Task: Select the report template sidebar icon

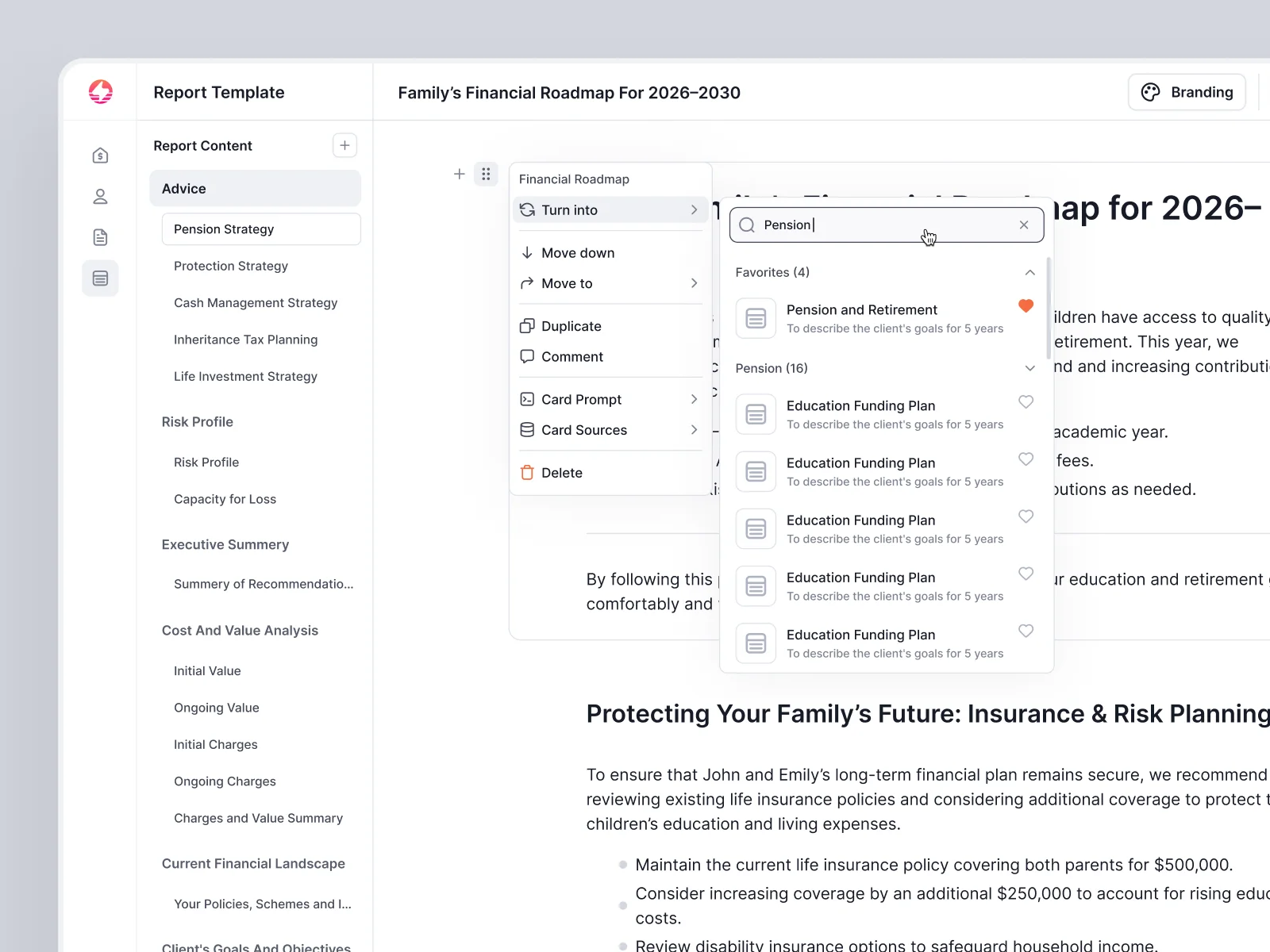Action: pyautogui.click(x=100, y=278)
